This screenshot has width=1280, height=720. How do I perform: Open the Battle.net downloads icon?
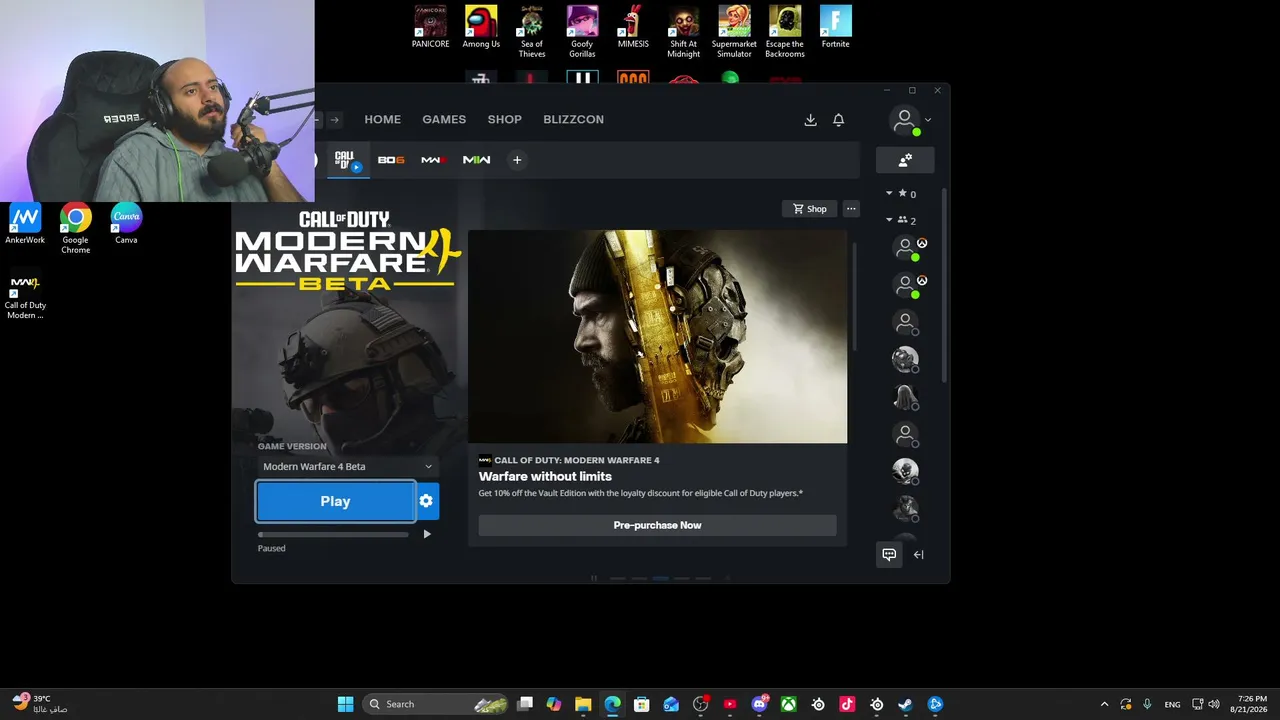810,120
